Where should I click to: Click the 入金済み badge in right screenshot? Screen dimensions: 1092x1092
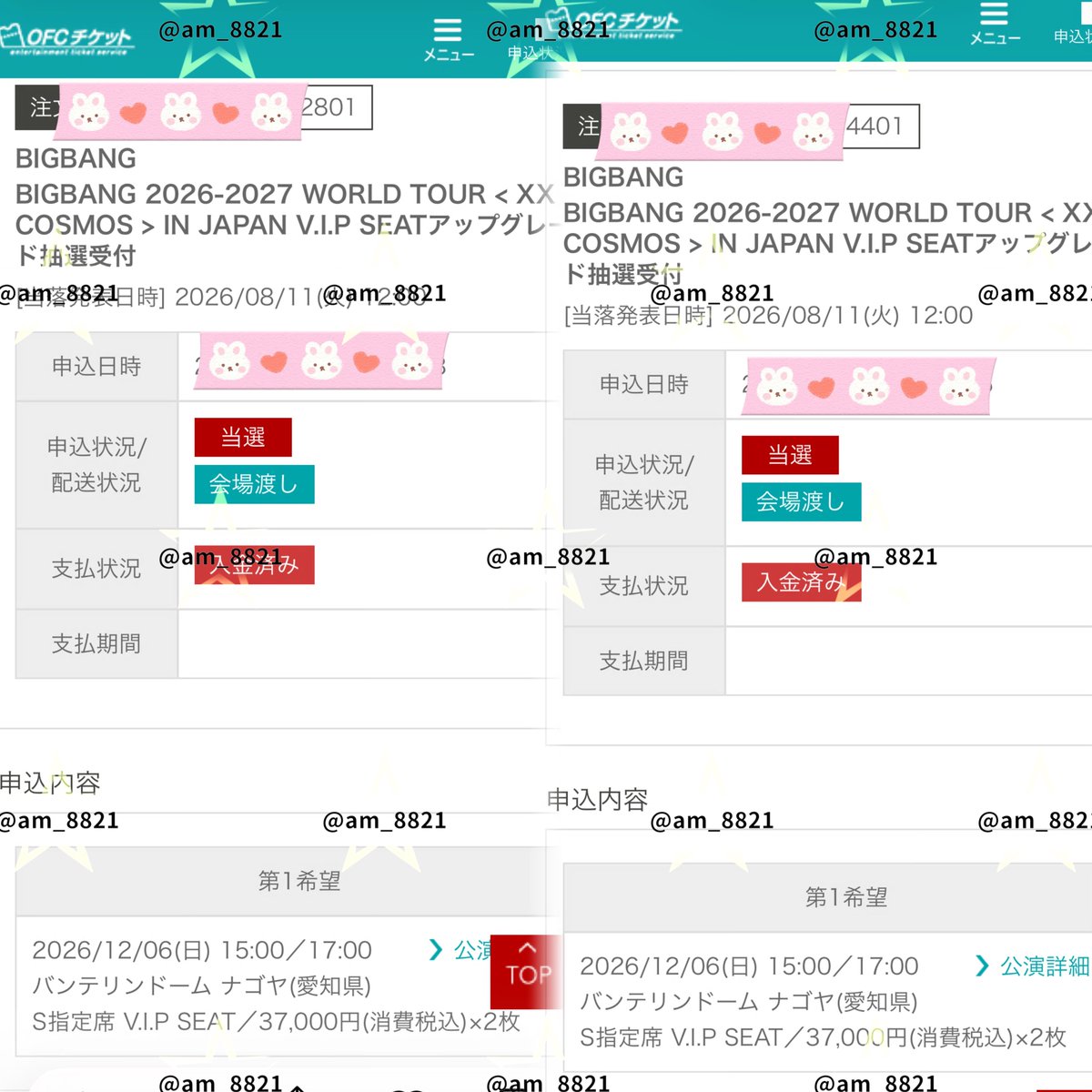[801, 582]
